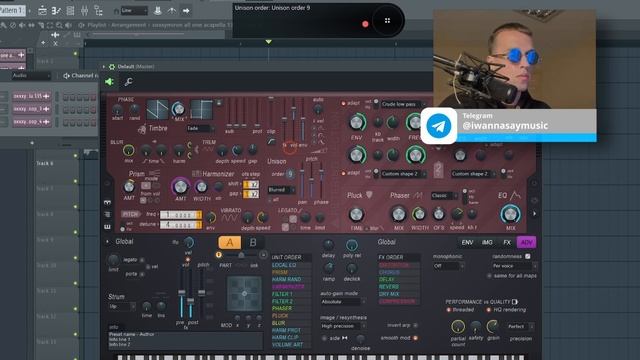Switch to the FX tab

click(x=507, y=242)
